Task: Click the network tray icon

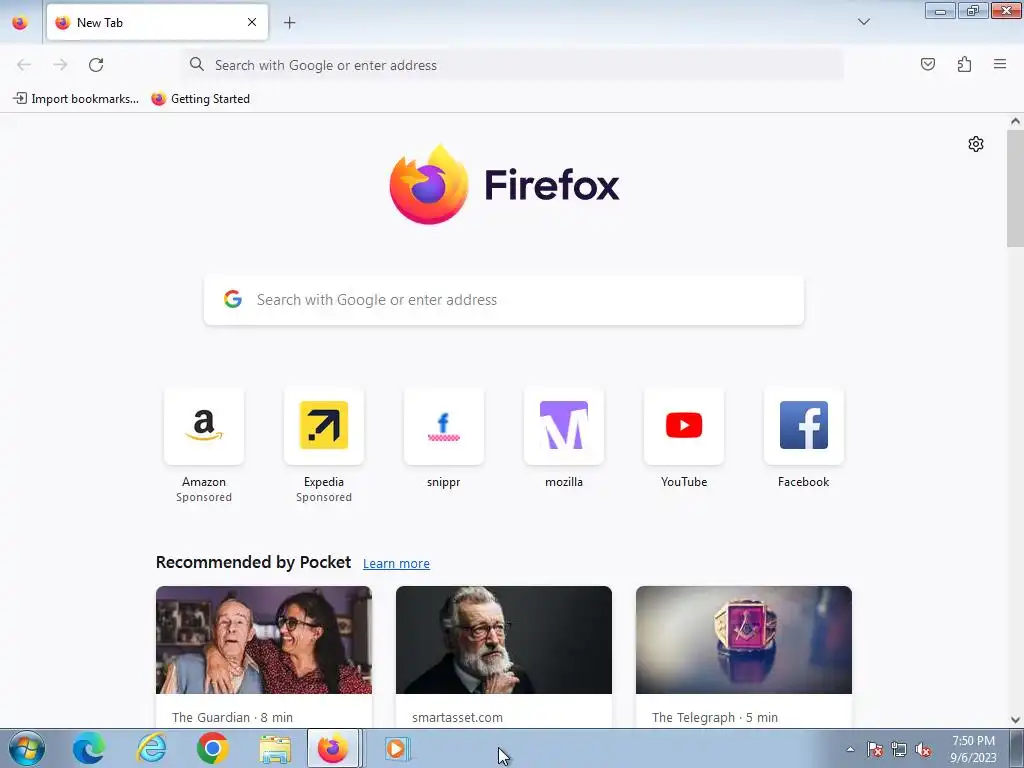Action: [899, 749]
